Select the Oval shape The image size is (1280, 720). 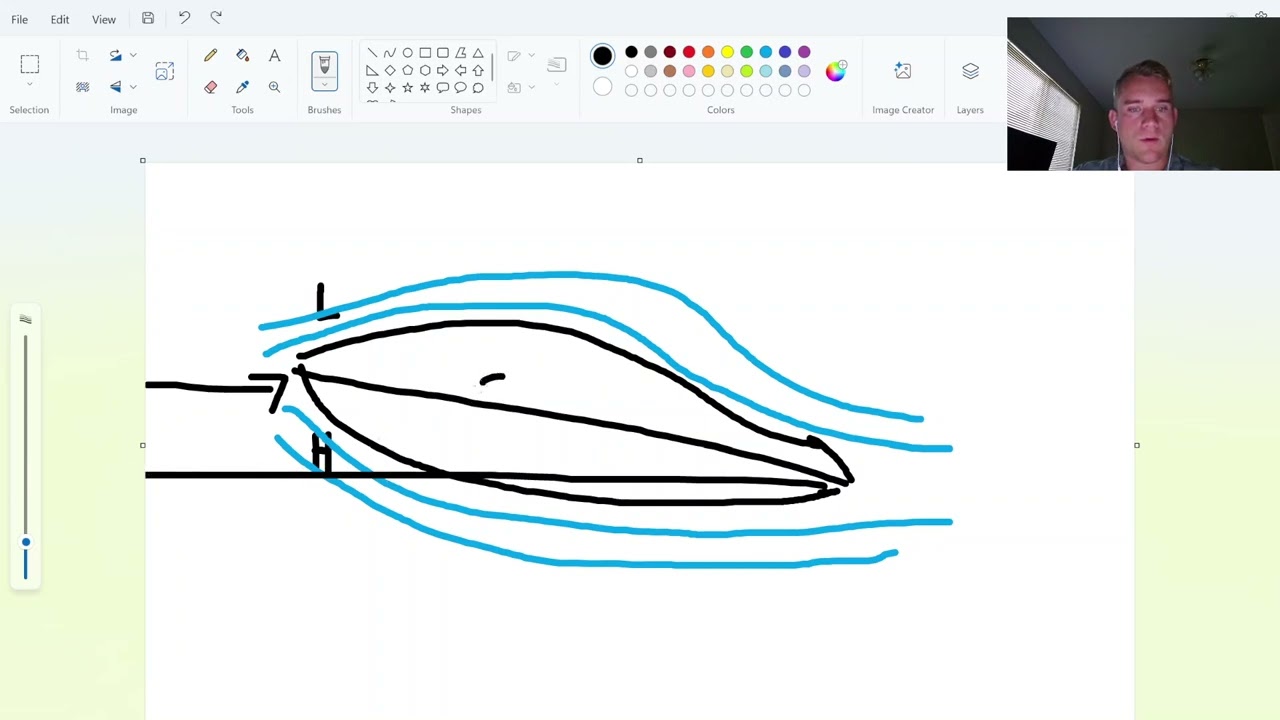tap(407, 53)
